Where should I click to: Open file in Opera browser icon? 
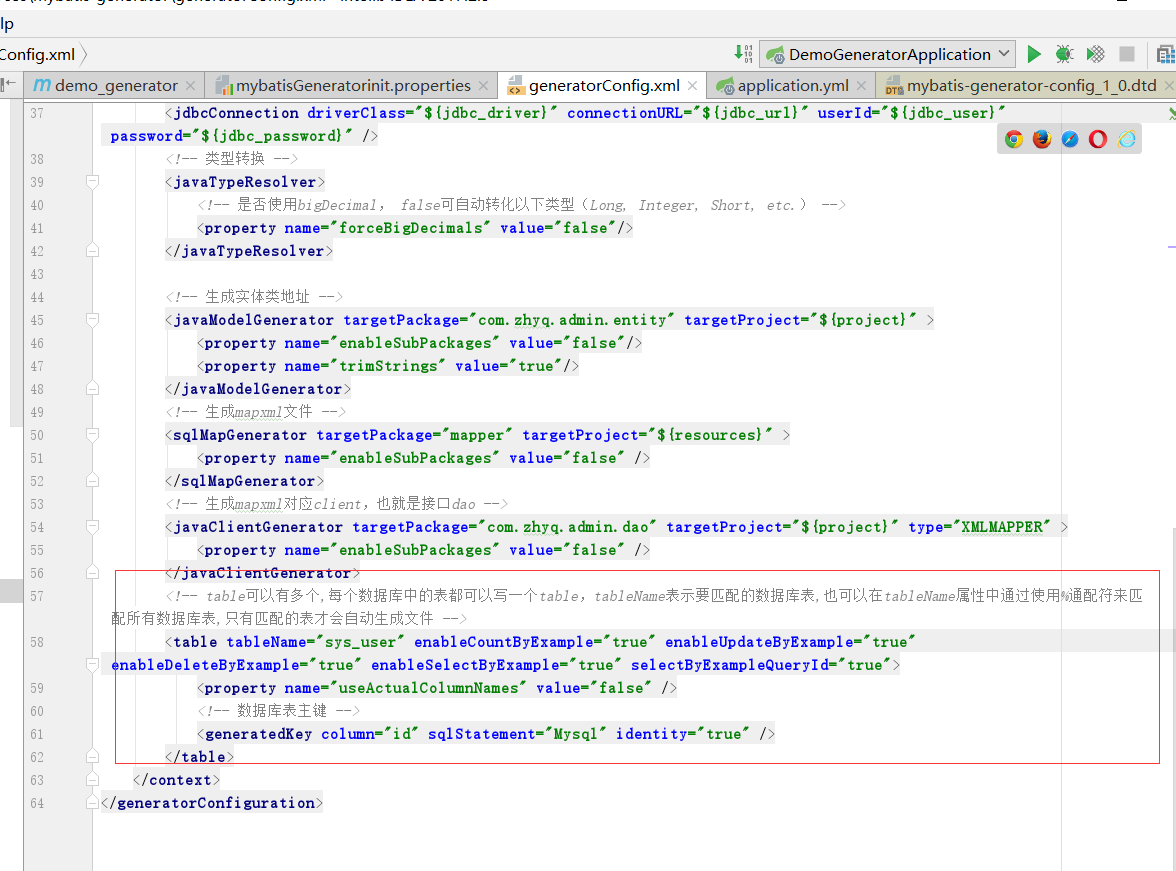tap(1098, 140)
